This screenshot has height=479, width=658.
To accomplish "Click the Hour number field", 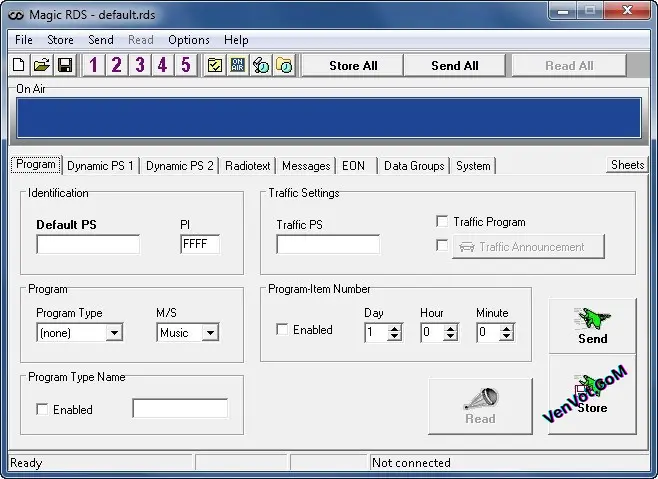I will (432, 332).
